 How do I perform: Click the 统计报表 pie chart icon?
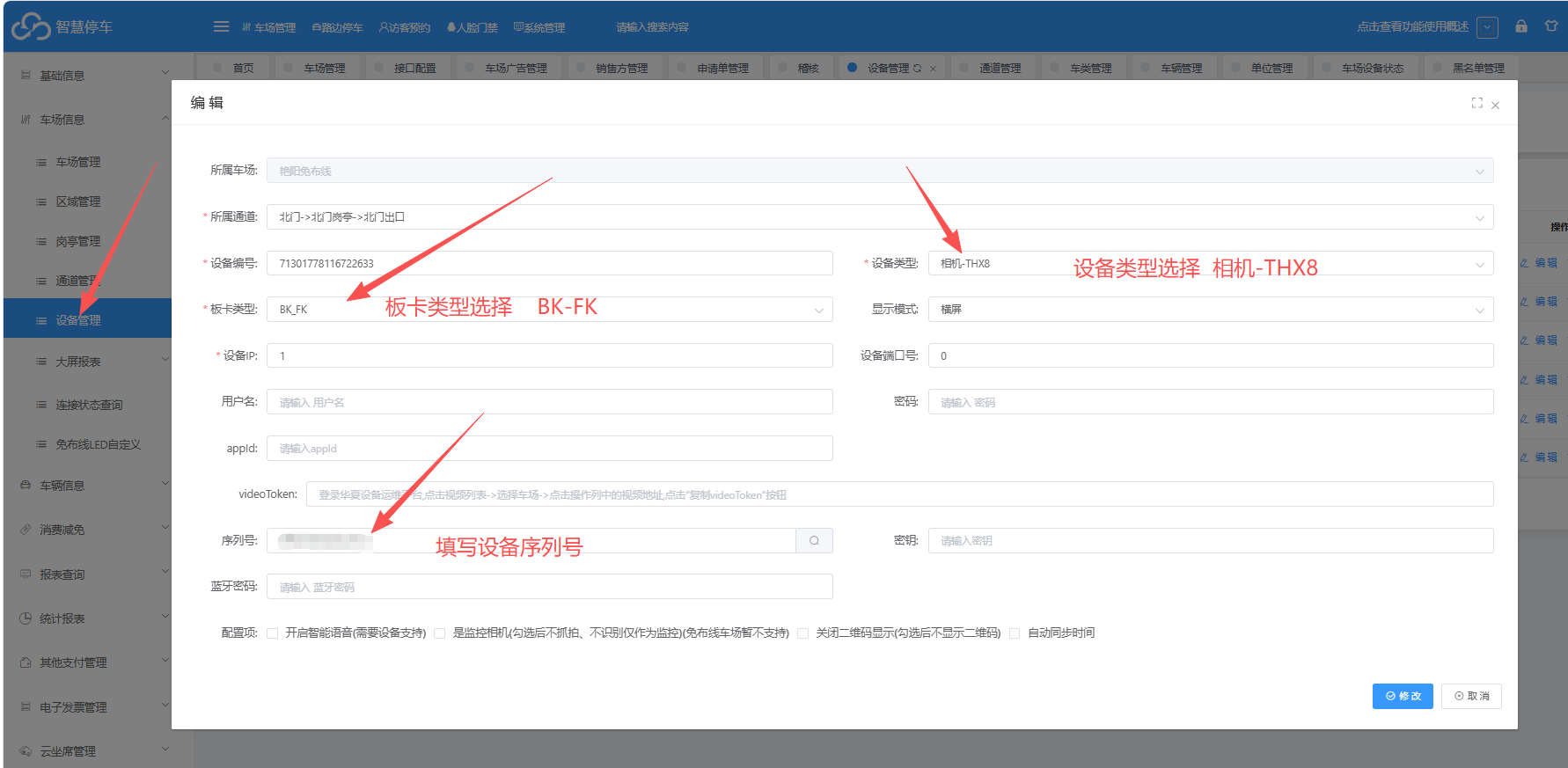coord(26,618)
